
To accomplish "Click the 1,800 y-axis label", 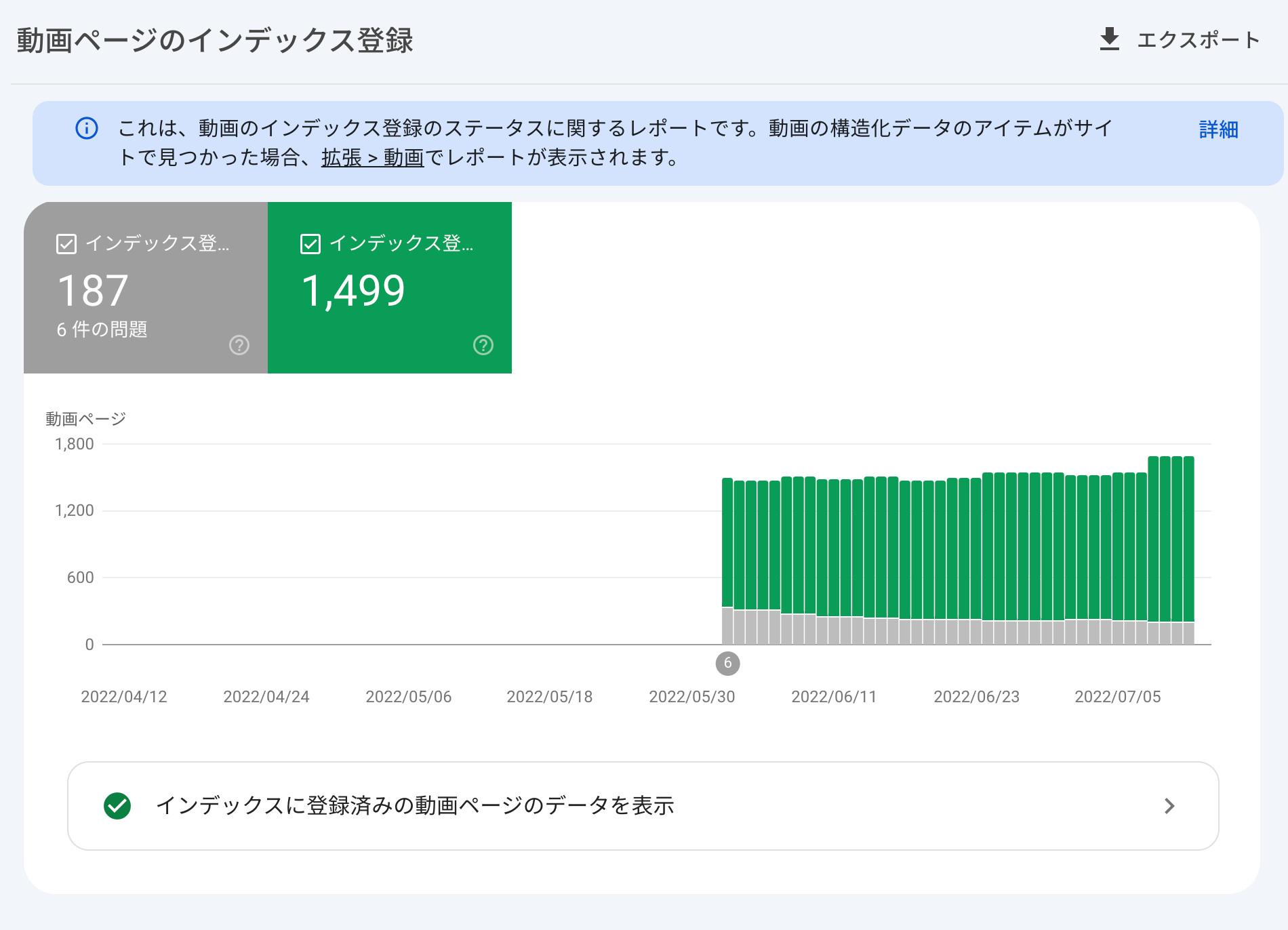I will (75, 444).
